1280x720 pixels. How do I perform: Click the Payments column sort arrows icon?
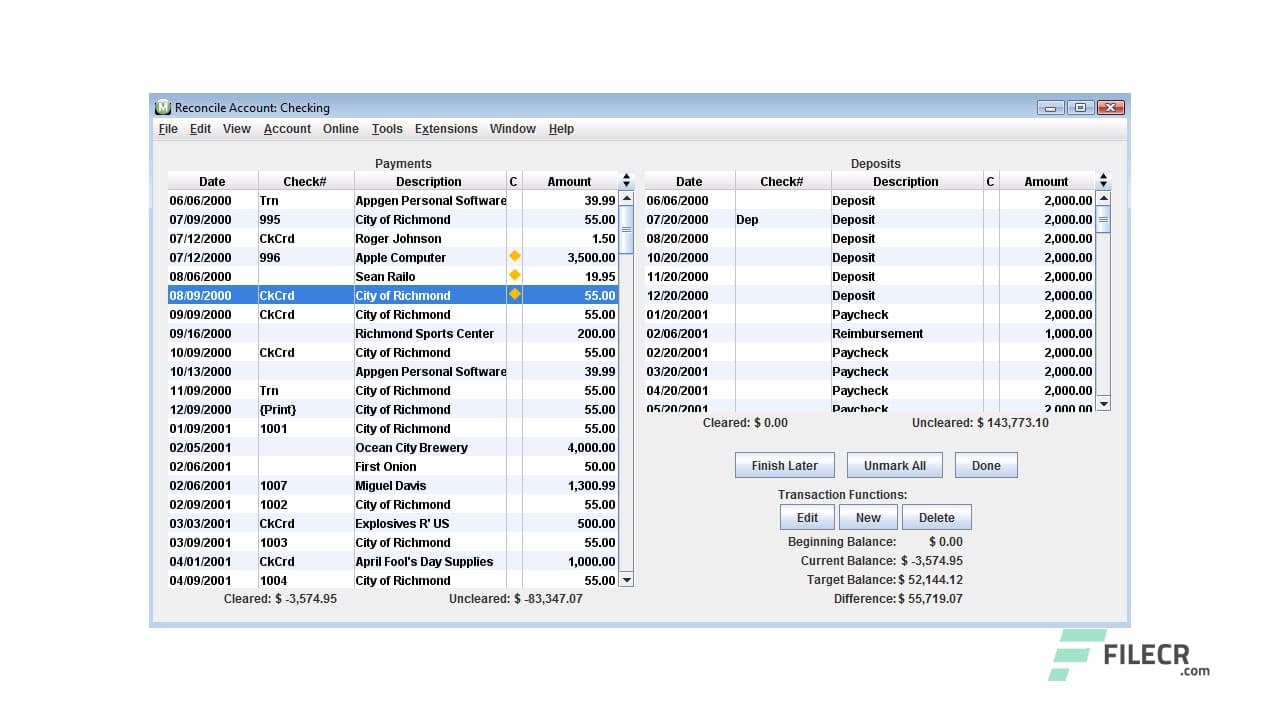(627, 181)
